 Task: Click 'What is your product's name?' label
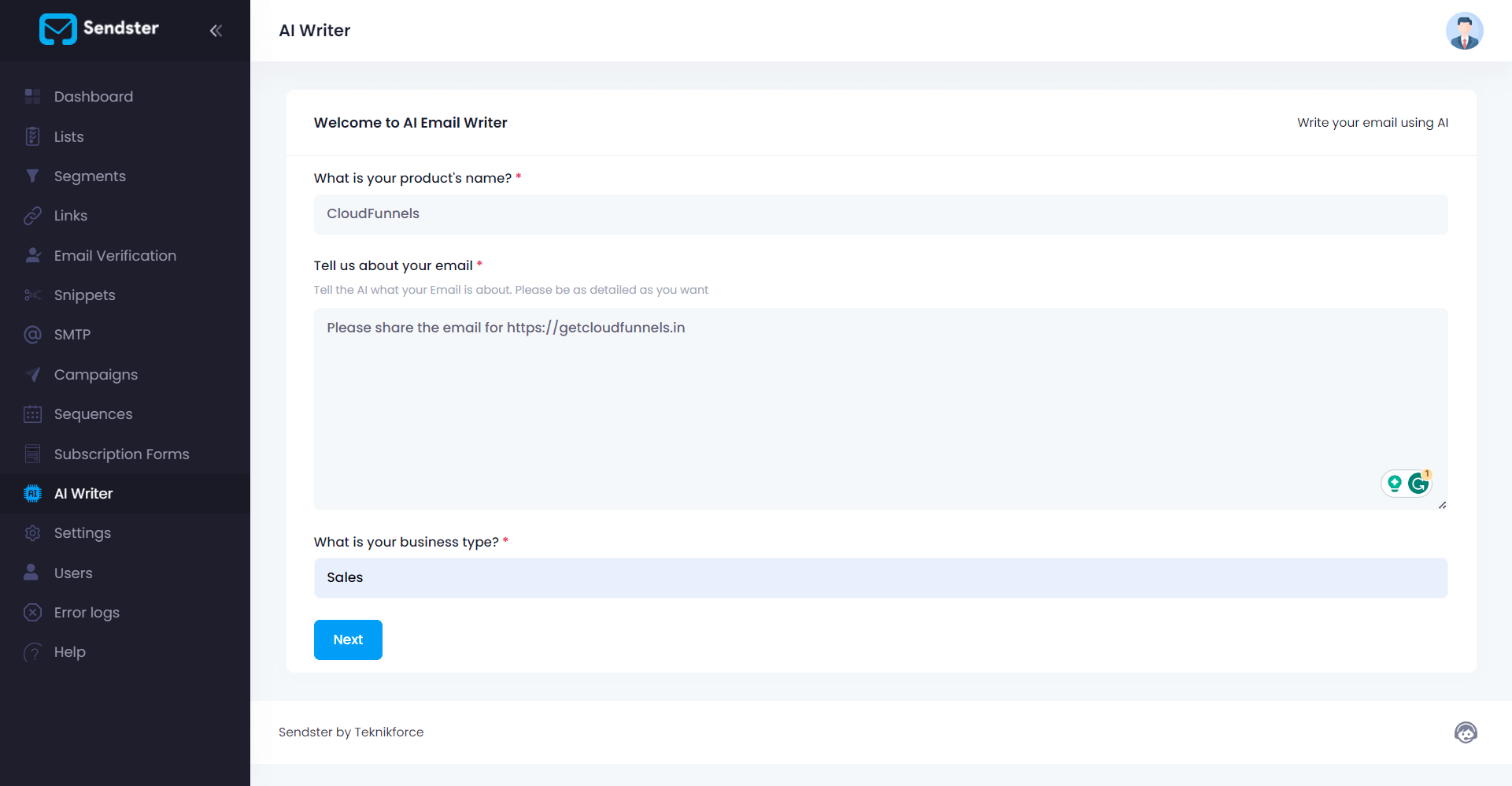[413, 178]
